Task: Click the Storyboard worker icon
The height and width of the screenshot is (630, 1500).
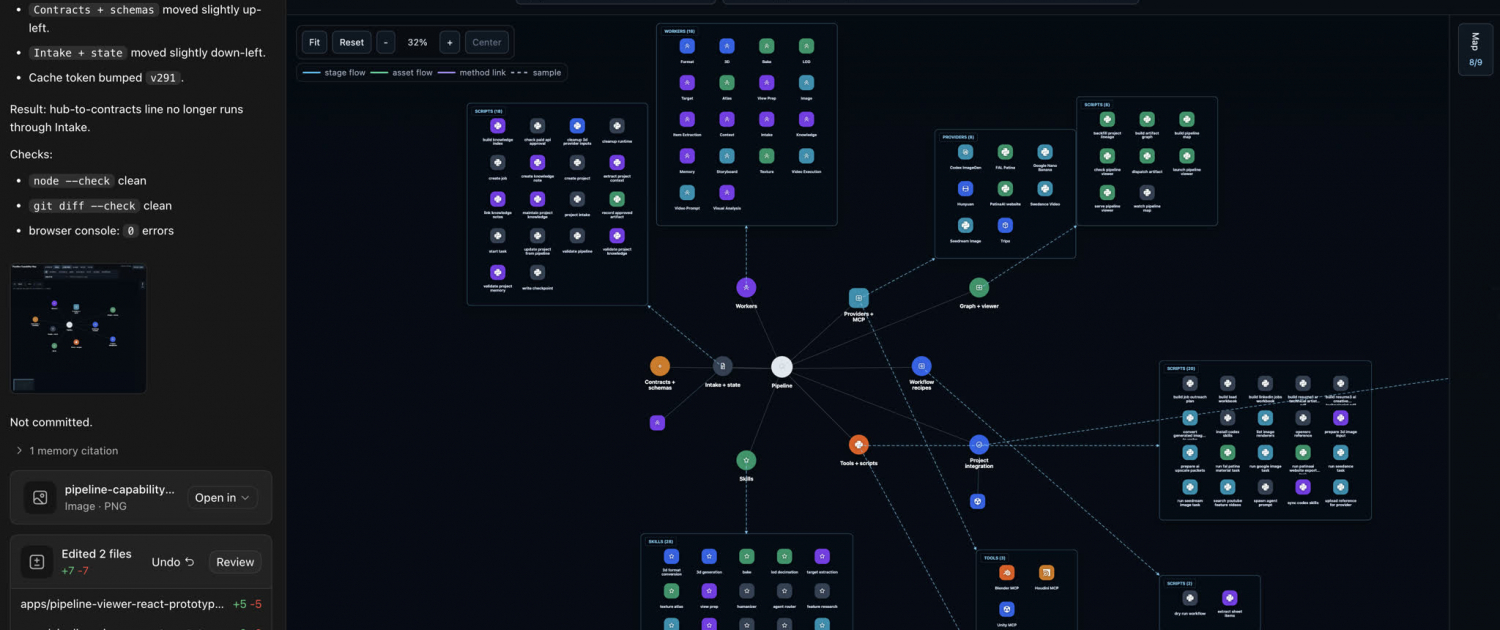Action: [727, 156]
